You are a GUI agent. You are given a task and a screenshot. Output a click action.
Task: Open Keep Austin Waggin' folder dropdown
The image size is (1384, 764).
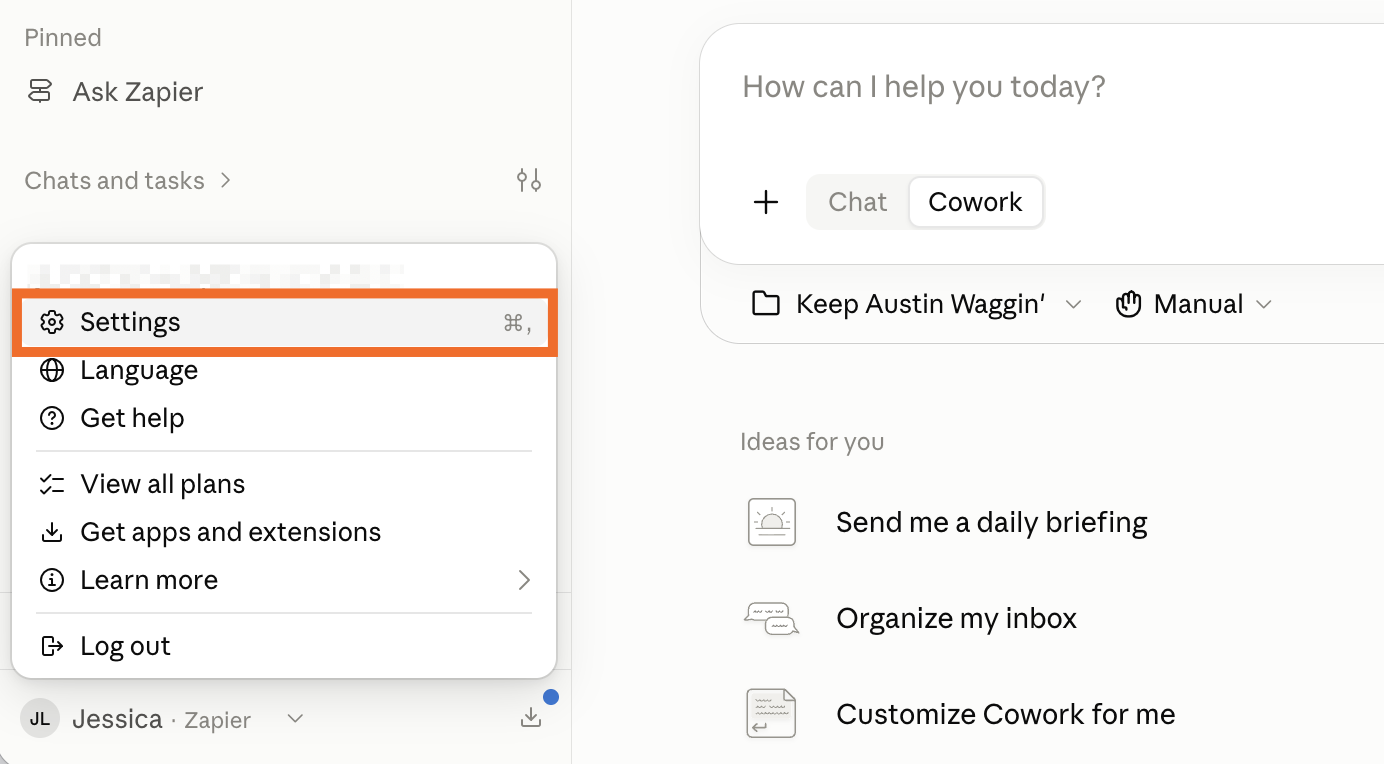point(918,304)
